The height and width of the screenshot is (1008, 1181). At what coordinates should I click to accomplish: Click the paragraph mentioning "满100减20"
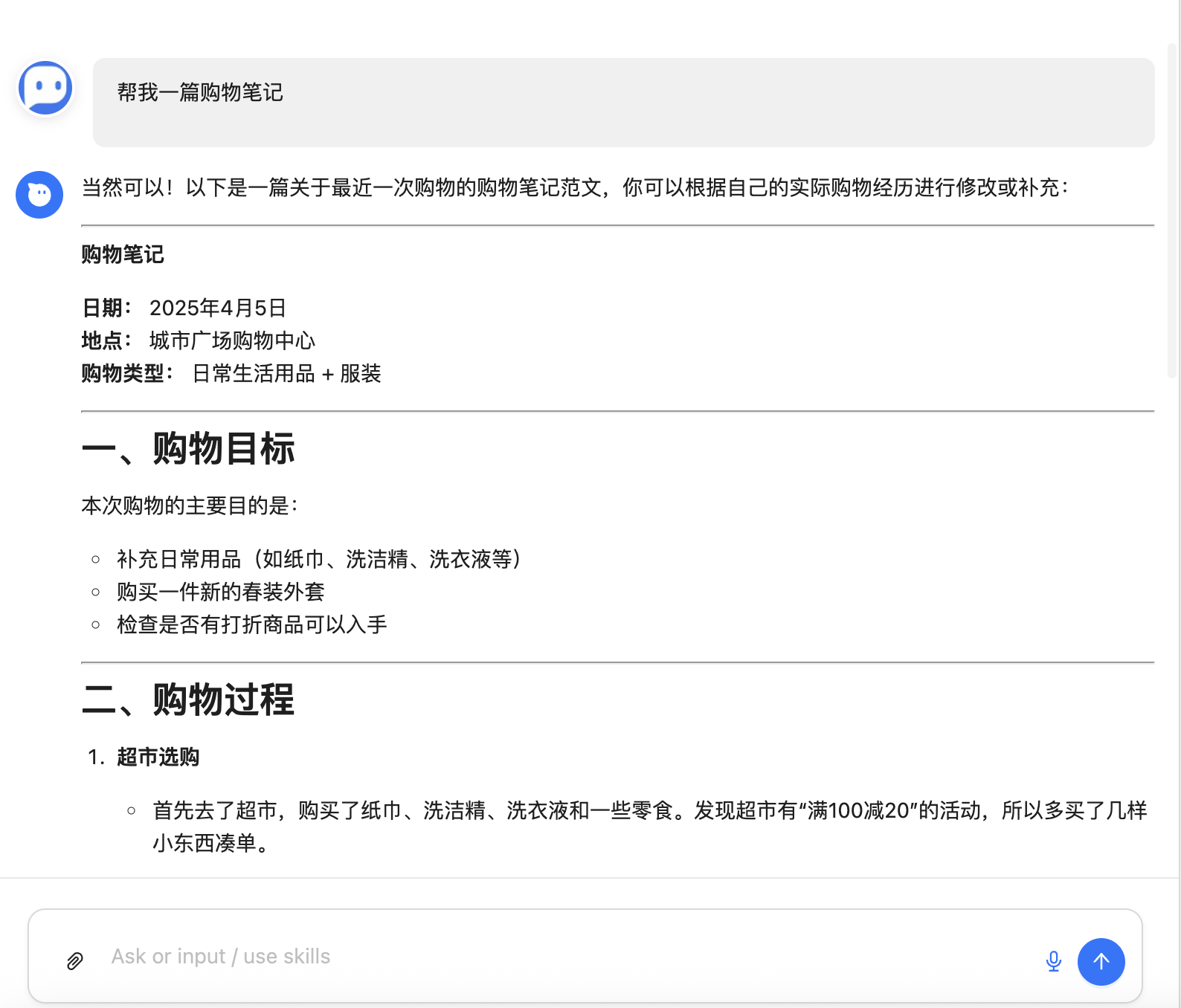649,811
